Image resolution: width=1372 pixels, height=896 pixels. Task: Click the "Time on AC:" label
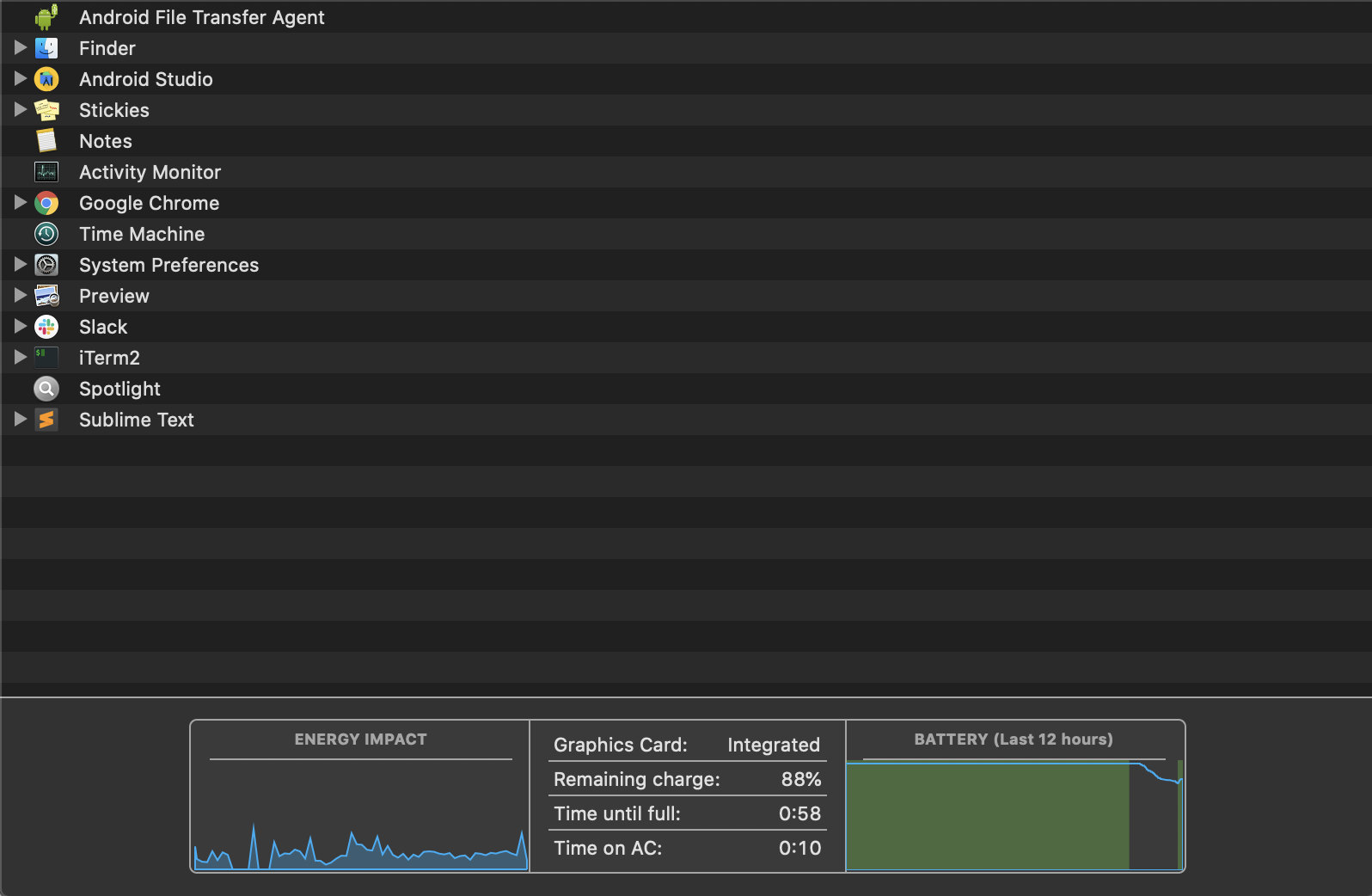coord(608,848)
